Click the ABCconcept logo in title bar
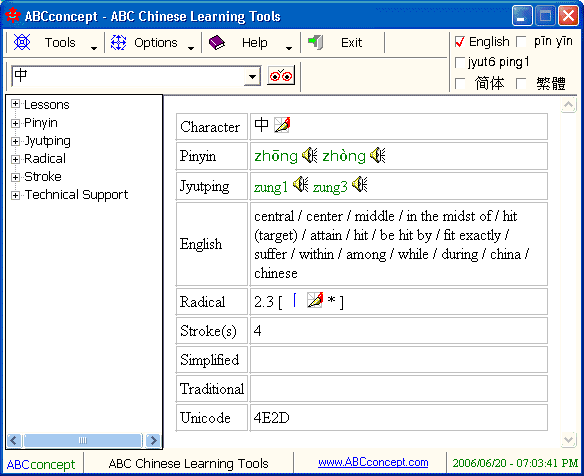Screen dimensions: 584x476 coord(12,16)
